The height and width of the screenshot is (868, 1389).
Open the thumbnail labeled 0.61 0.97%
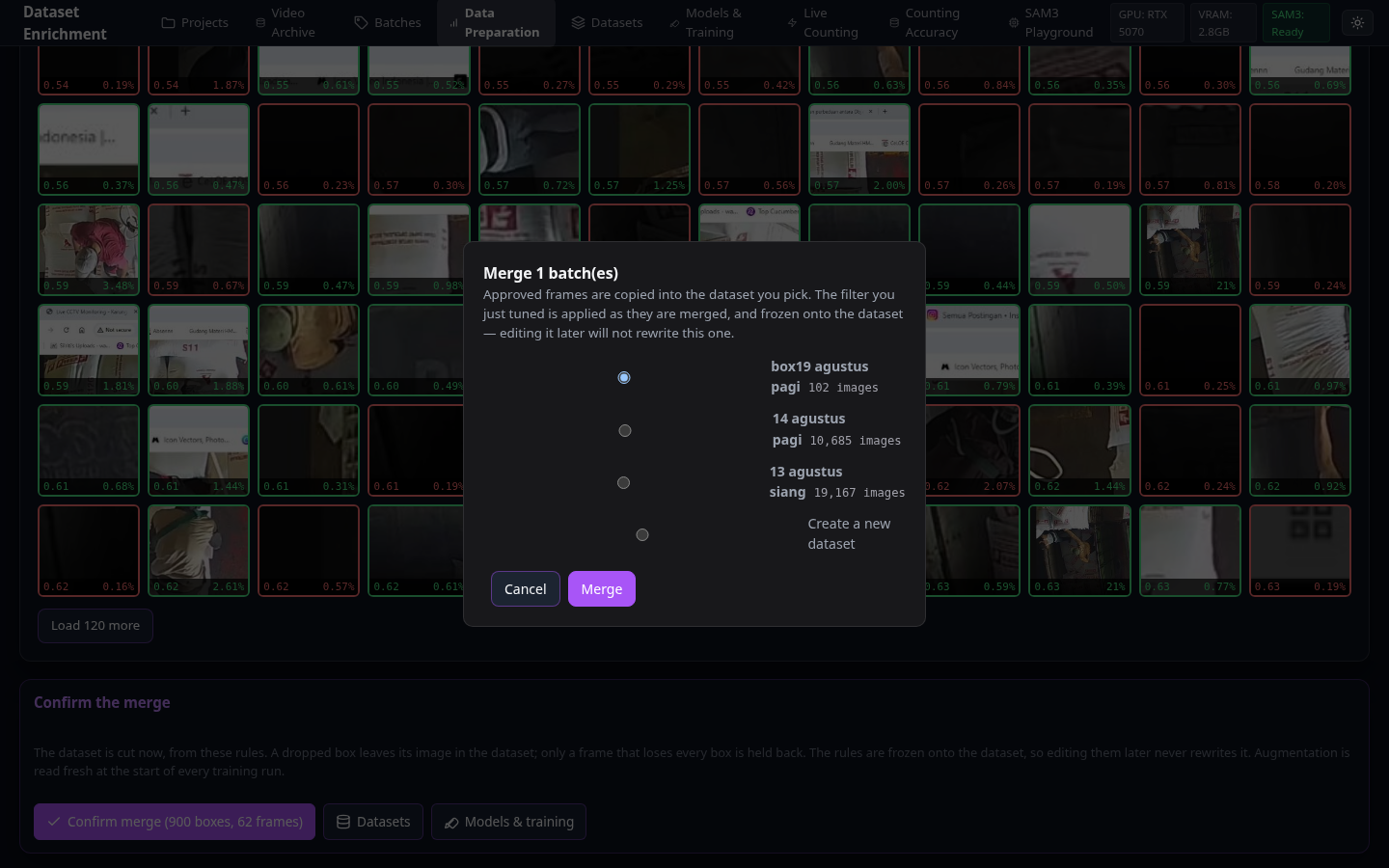tap(1300, 350)
